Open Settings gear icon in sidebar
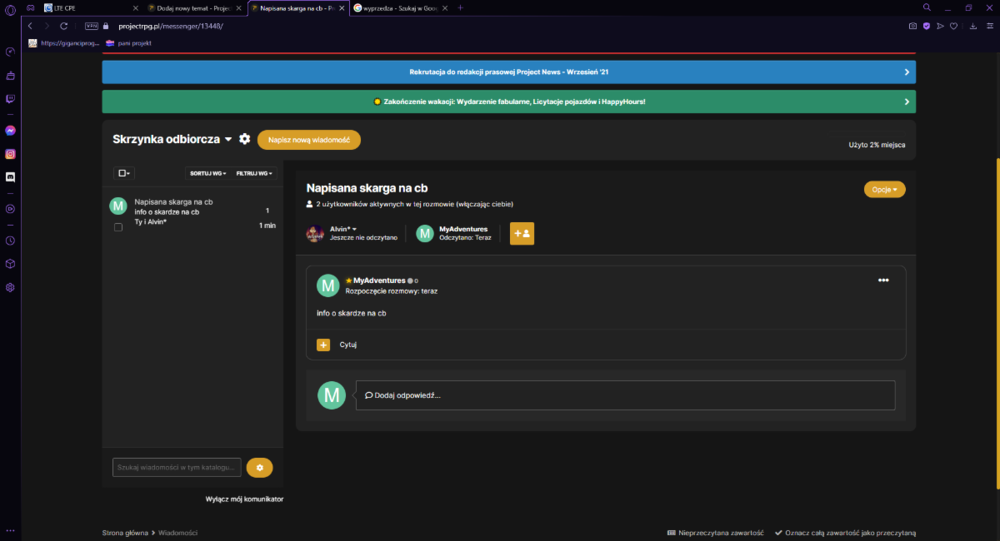Screen dimensions: 1000x541 click(10, 287)
